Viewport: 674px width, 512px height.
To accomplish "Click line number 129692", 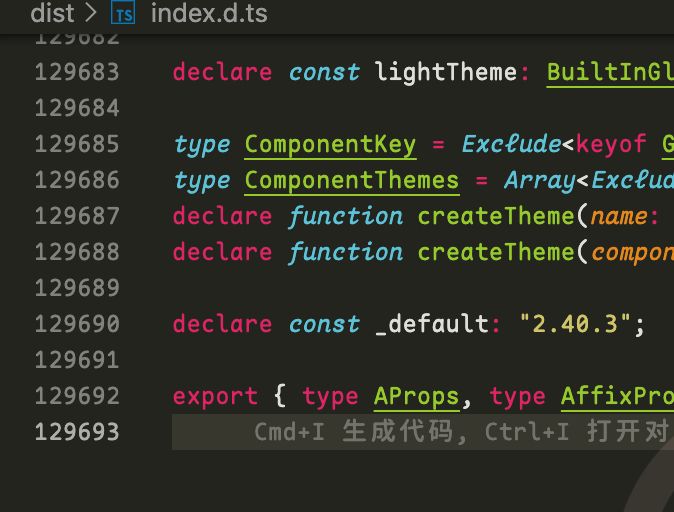I will (77, 396).
